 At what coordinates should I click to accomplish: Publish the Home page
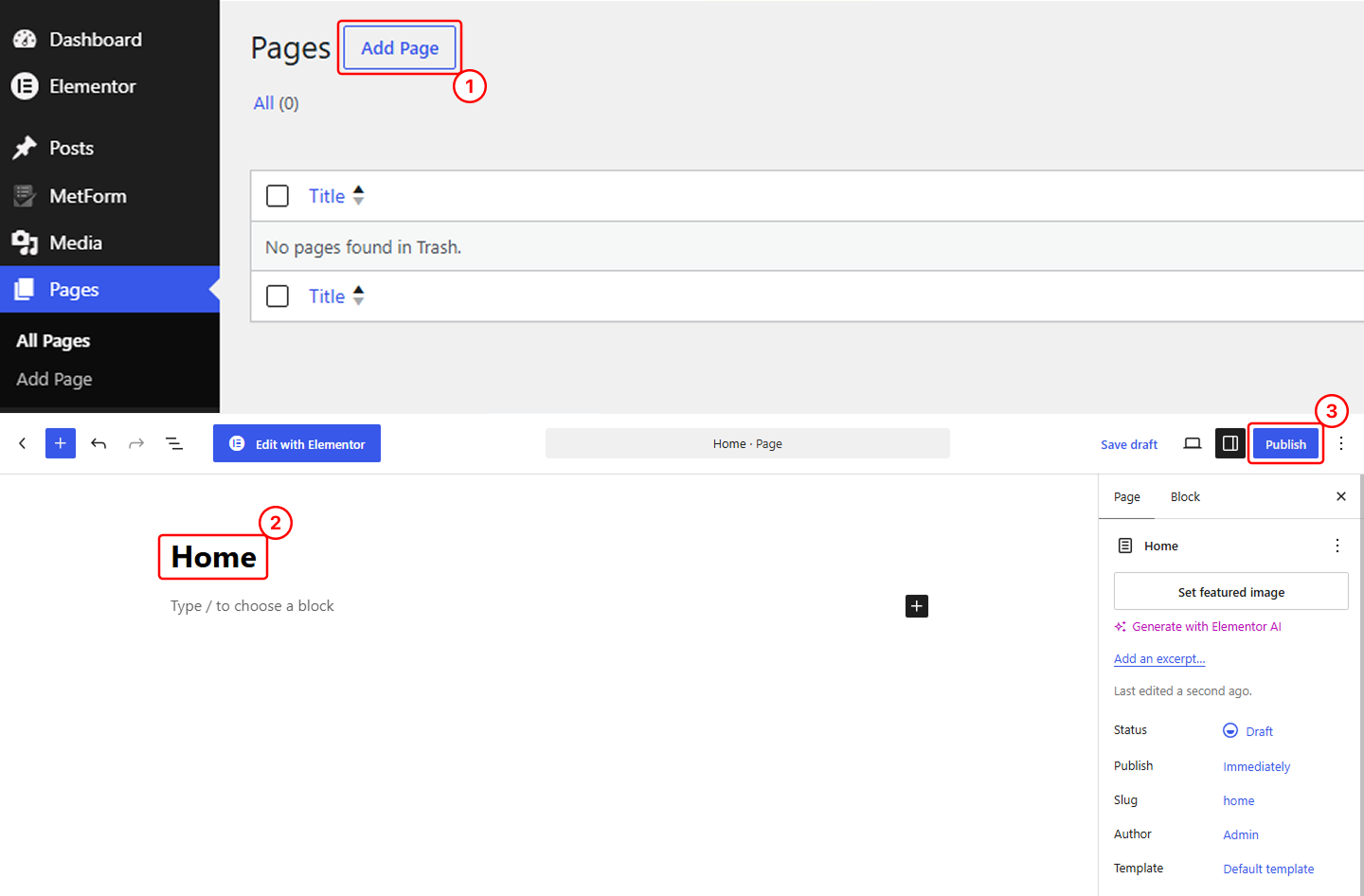point(1285,444)
